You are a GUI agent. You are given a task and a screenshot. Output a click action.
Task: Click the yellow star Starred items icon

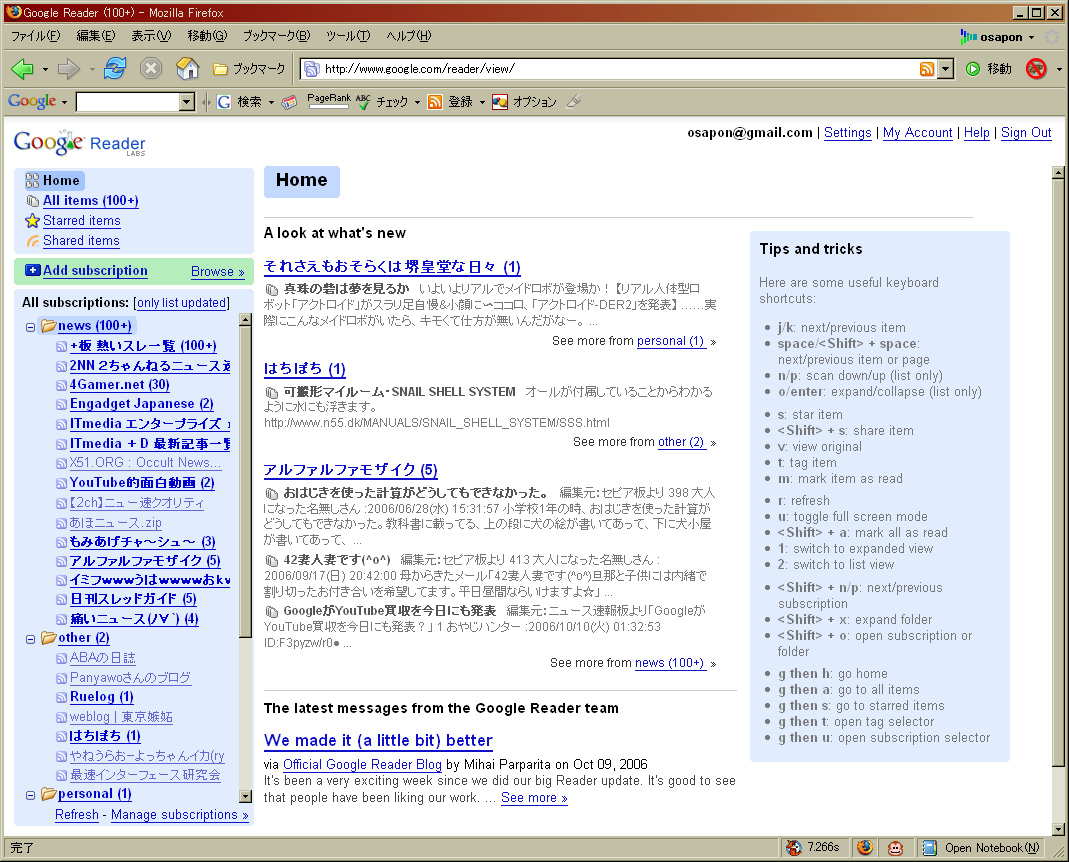pos(32,221)
